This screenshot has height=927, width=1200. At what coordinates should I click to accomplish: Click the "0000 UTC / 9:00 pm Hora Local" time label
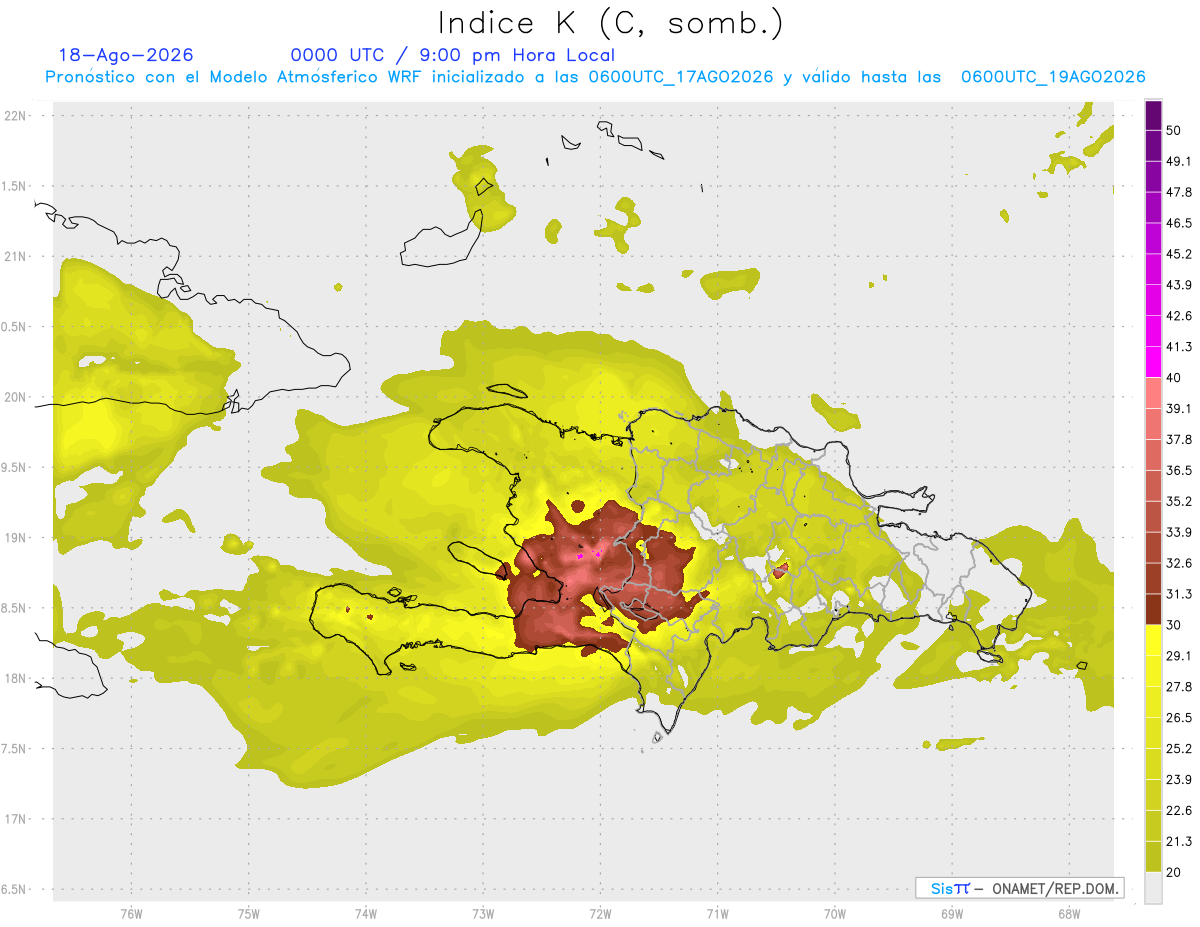[453, 55]
